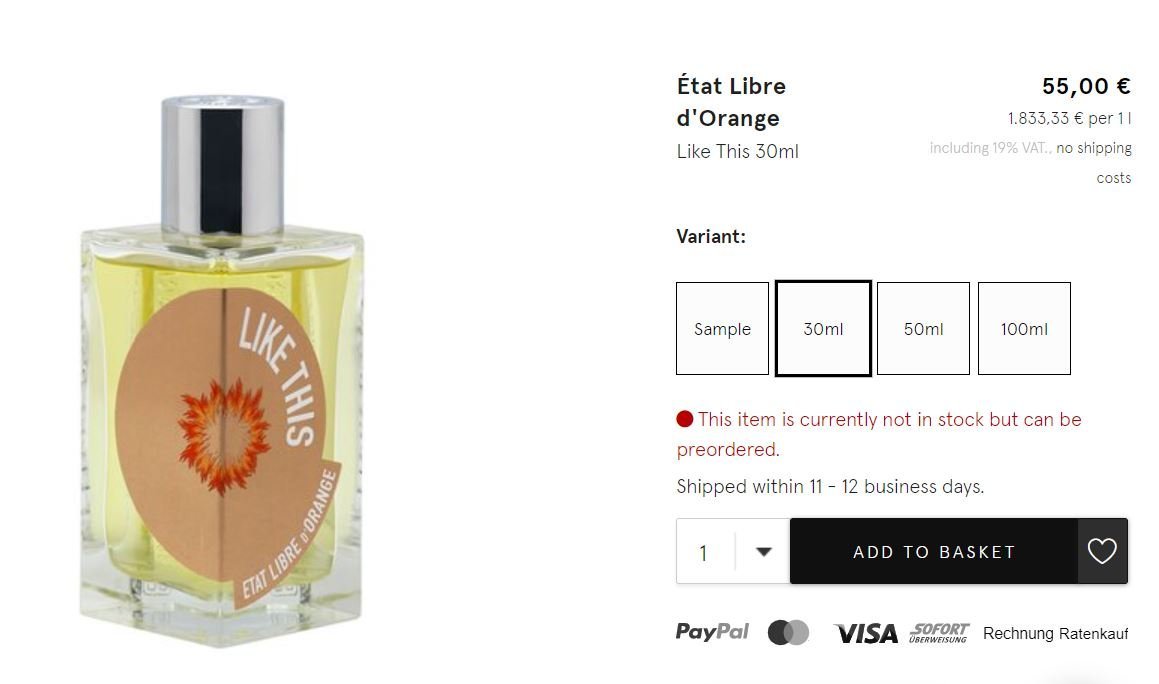Open the quantity dropdown arrow

point(764,552)
